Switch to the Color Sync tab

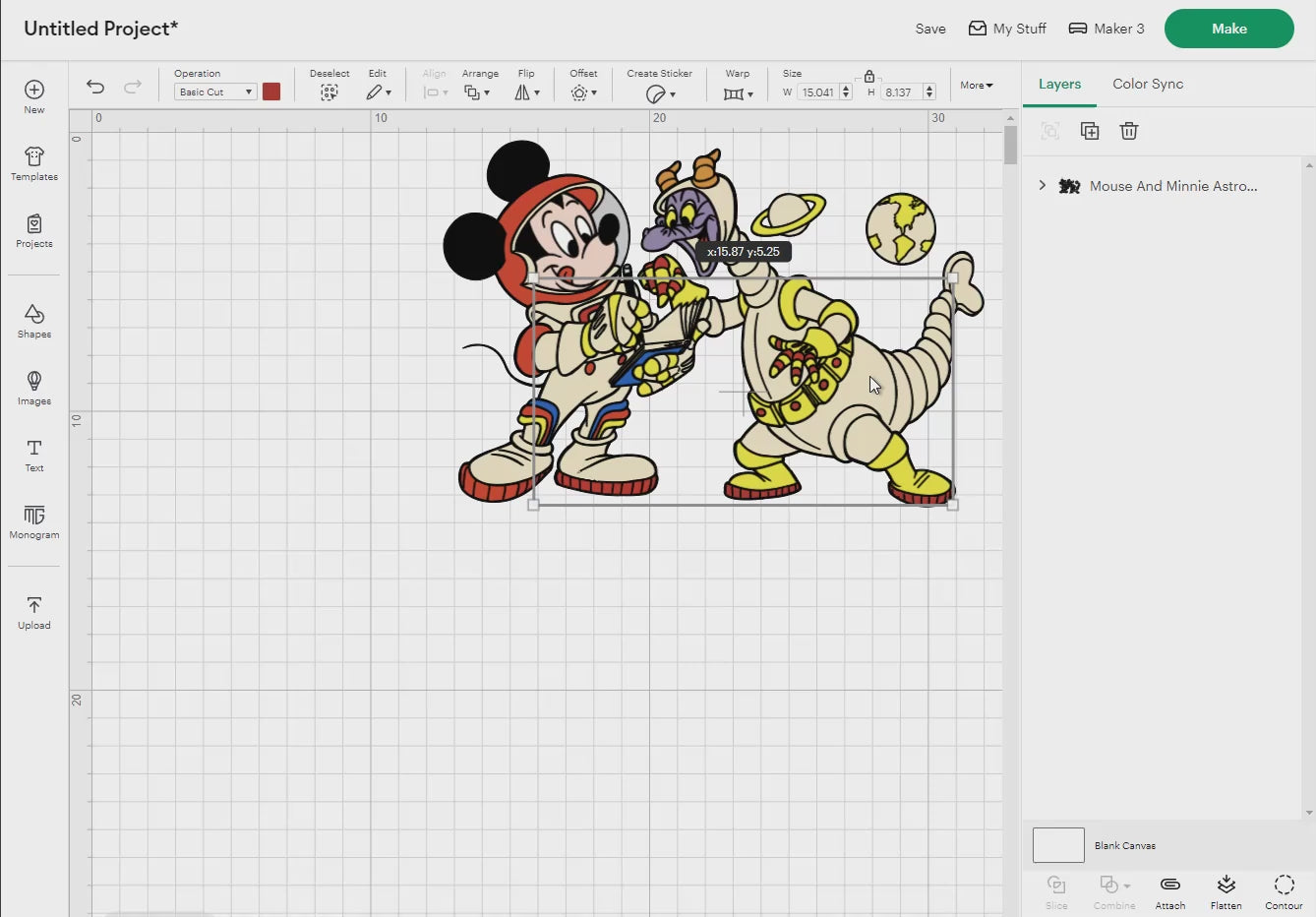pos(1148,84)
